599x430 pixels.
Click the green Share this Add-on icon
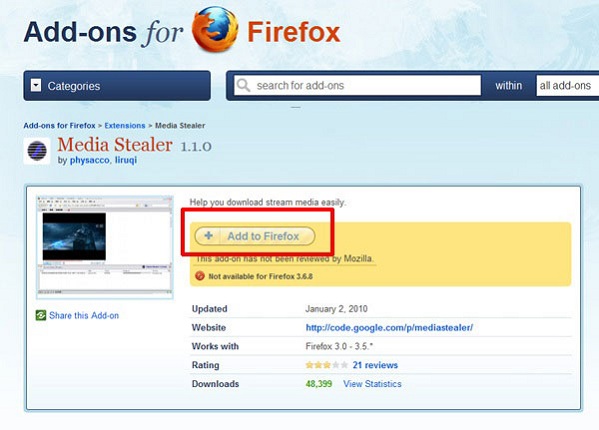point(41,315)
